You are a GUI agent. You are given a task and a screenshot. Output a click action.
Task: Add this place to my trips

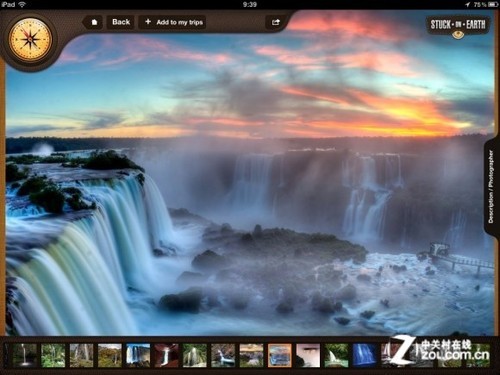172,22
